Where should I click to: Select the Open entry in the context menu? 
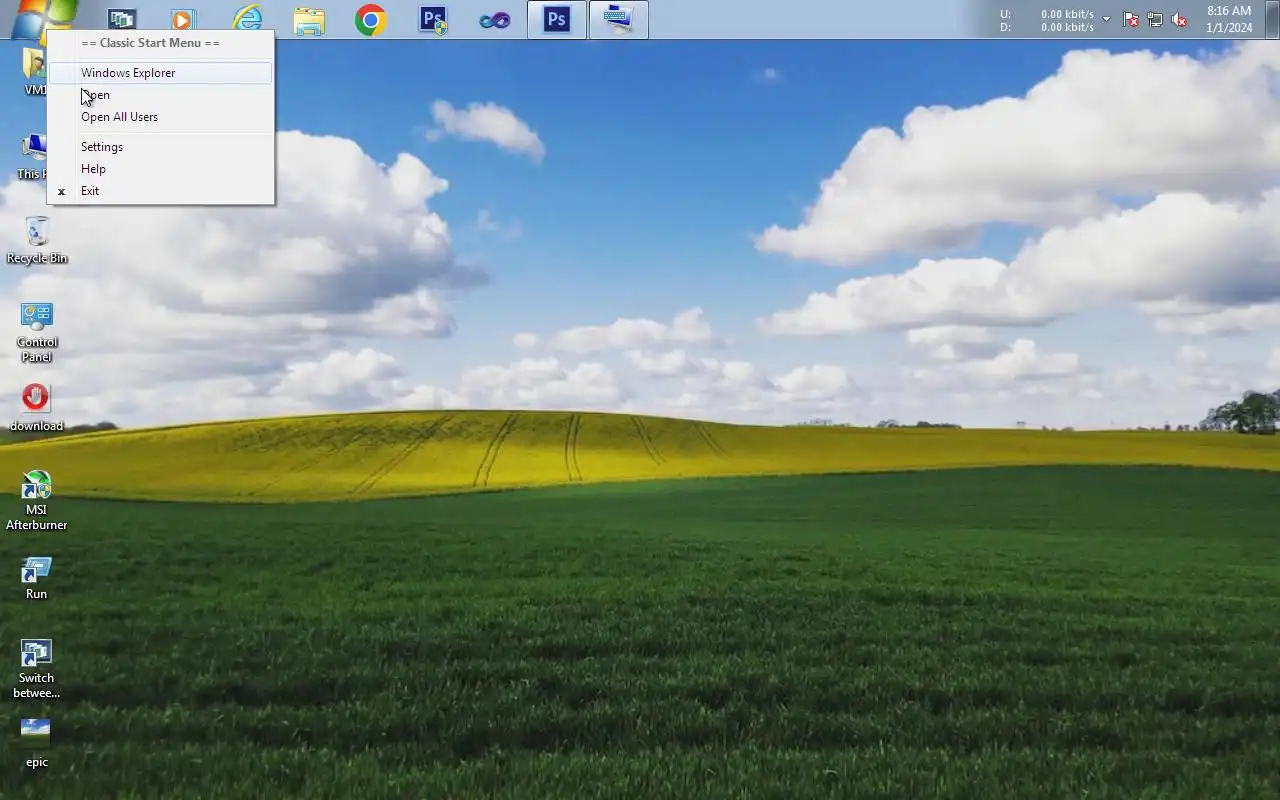[x=160, y=95]
